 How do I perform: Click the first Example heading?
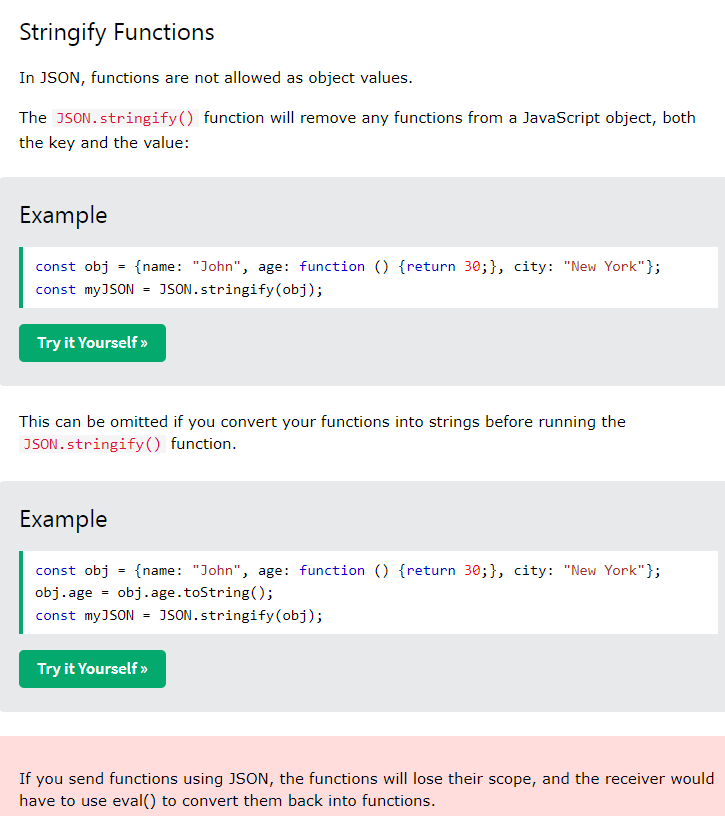(63, 215)
